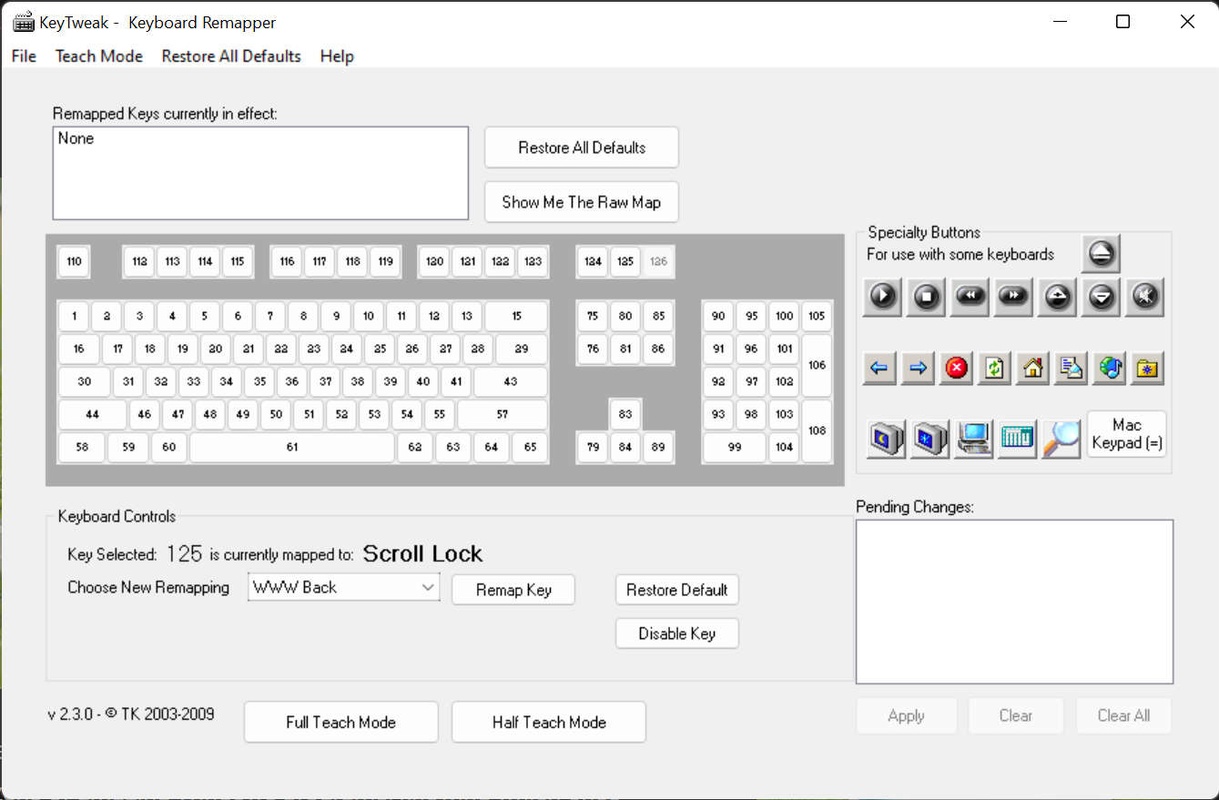Open Restore All Defaults in the menu bar
1219x800 pixels.
pyautogui.click(x=231, y=56)
